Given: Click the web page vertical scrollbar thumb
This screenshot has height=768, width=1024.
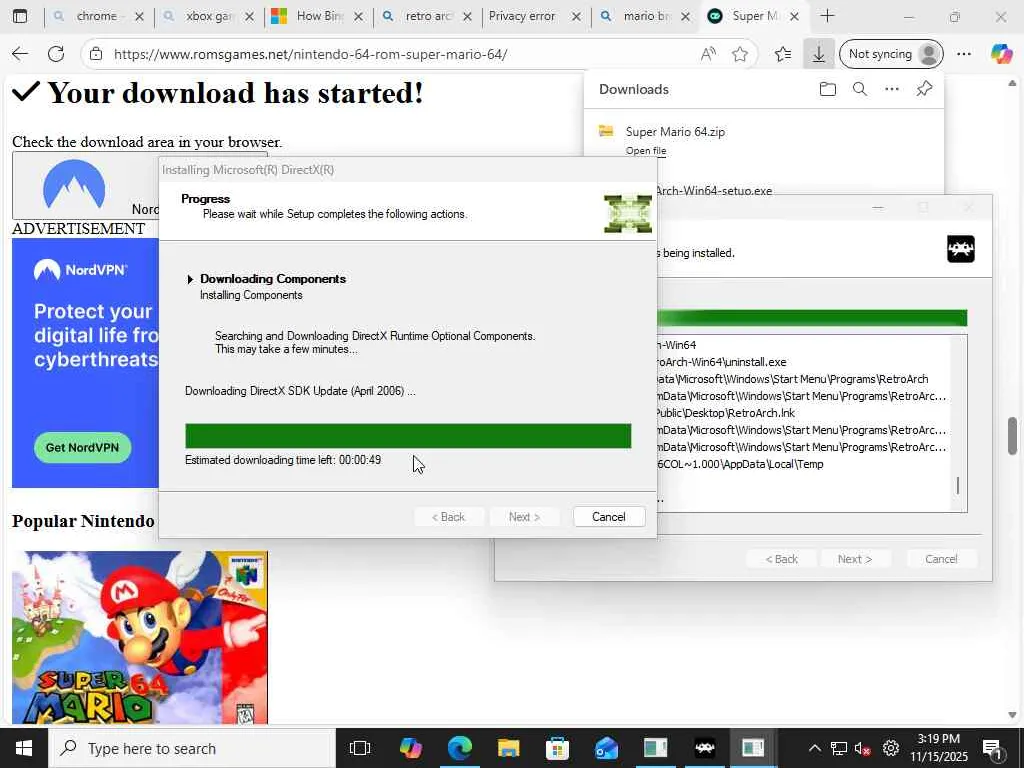Looking at the screenshot, I should (1012, 435).
